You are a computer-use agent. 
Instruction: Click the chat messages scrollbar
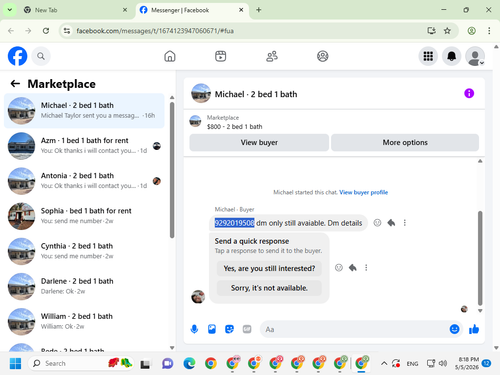[x=480, y=258]
